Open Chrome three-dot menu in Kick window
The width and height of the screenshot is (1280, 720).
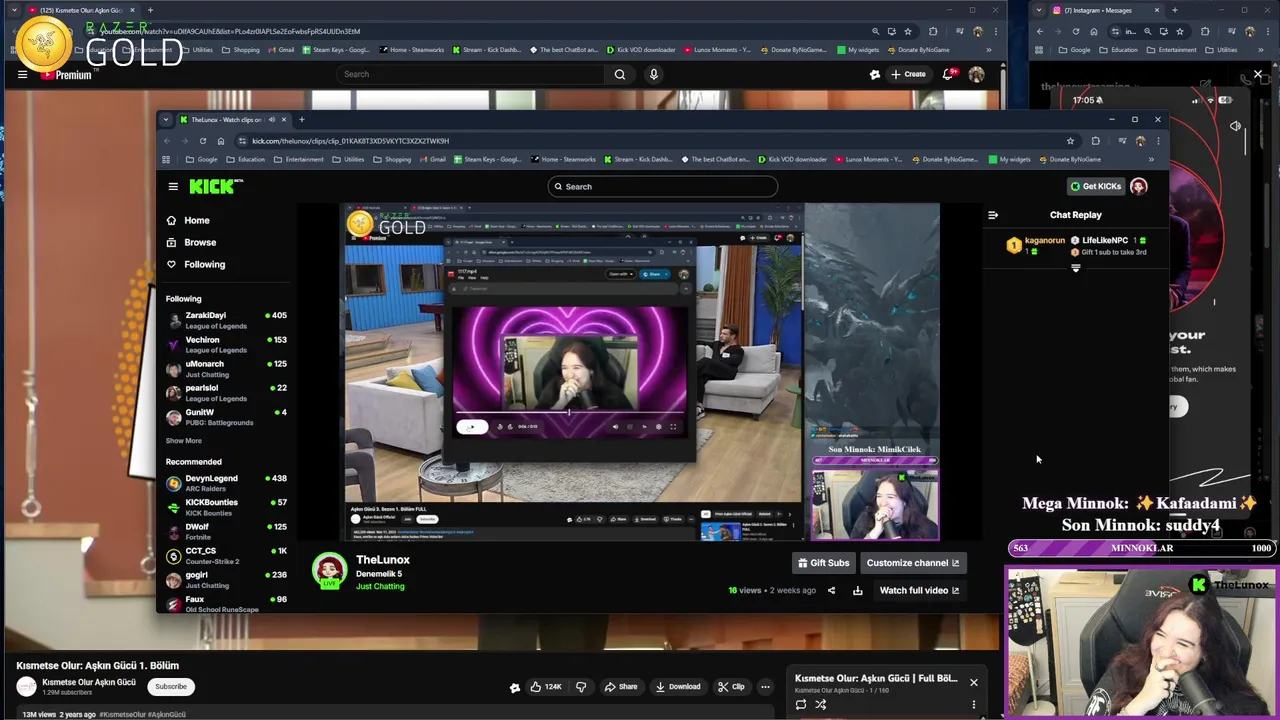click(x=1157, y=141)
